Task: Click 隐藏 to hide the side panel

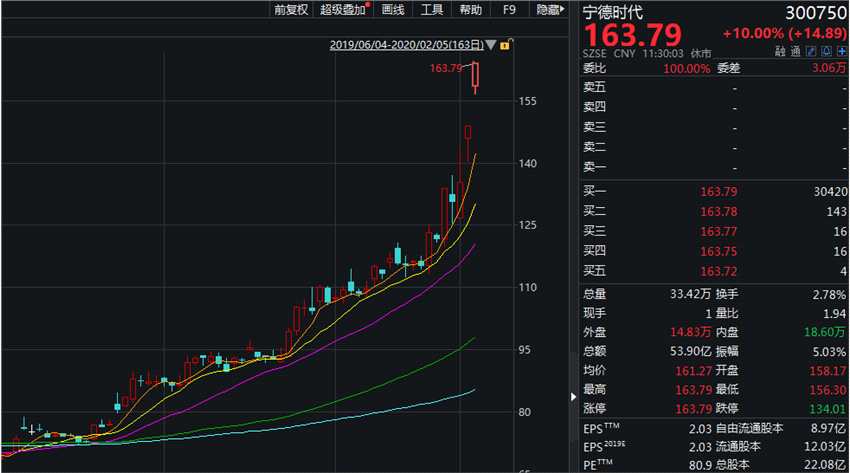Action: point(550,10)
